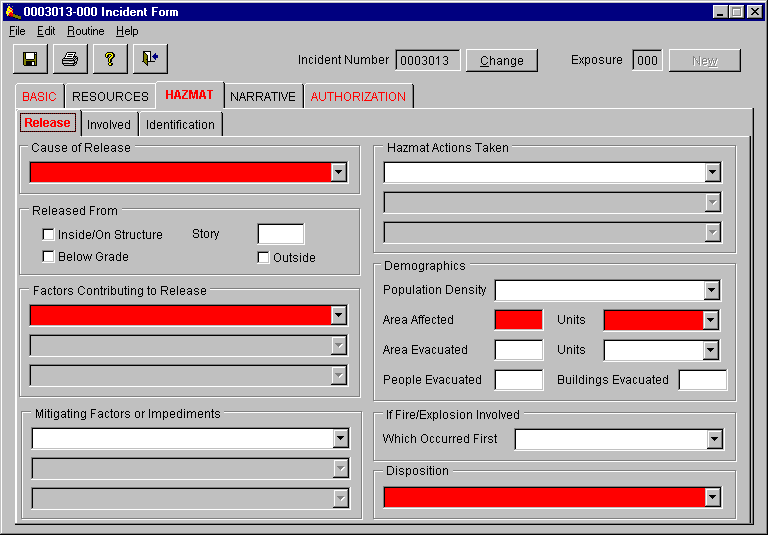Viewport: 768px width, 535px height.
Task: Select the Release sub-tab
Action: pyautogui.click(x=48, y=123)
